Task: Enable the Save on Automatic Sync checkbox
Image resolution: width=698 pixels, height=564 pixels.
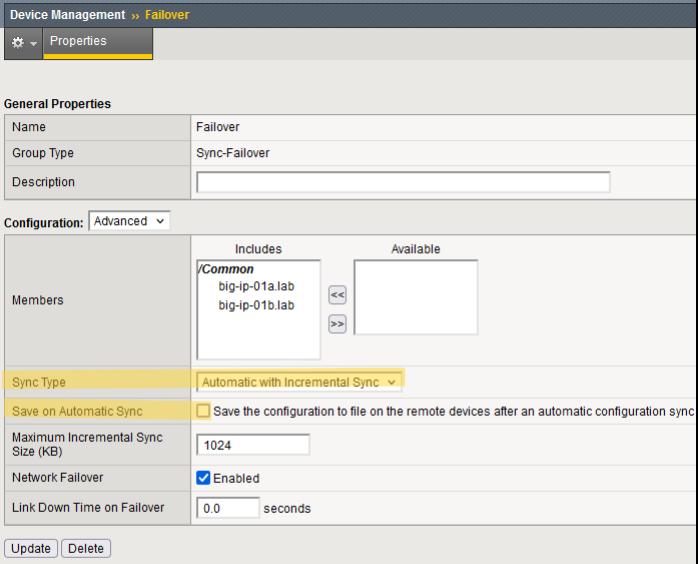Action: point(204,411)
